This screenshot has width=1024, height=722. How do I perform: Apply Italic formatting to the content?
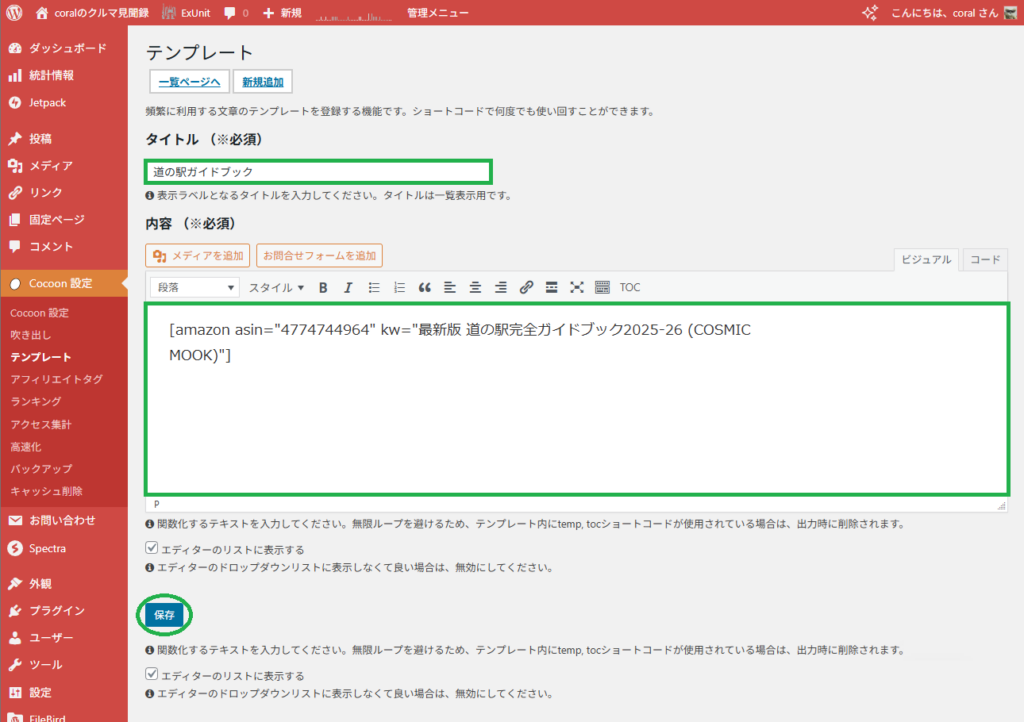click(346, 287)
